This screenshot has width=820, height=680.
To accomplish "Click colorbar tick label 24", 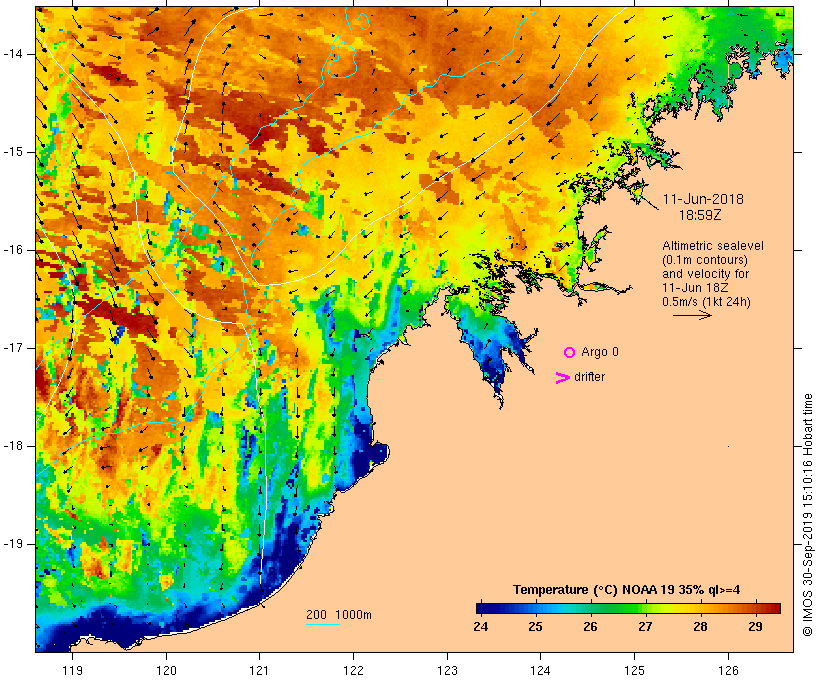I will (x=481, y=627).
